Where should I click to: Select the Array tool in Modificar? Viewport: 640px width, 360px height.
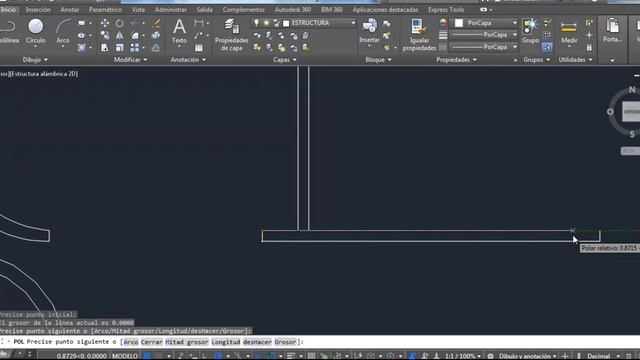click(135, 48)
